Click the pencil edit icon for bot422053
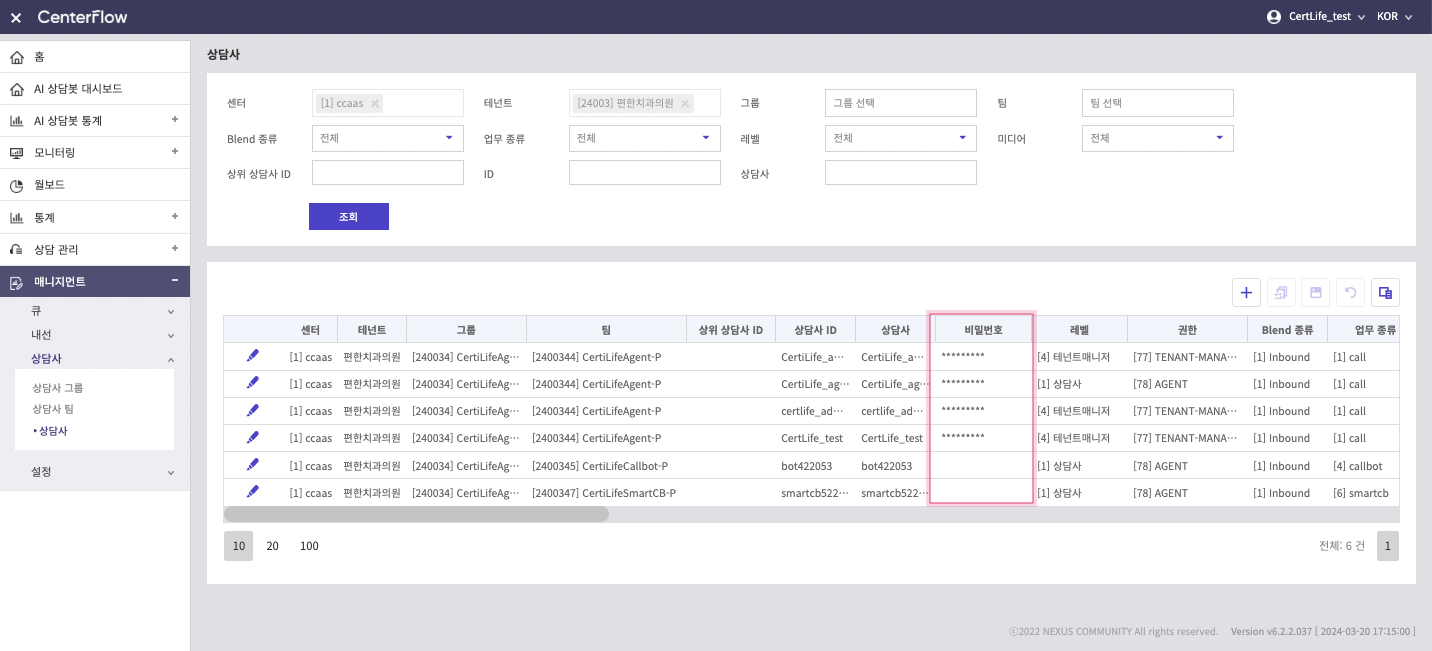Viewport: 1432px width, 651px height. pos(252,465)
